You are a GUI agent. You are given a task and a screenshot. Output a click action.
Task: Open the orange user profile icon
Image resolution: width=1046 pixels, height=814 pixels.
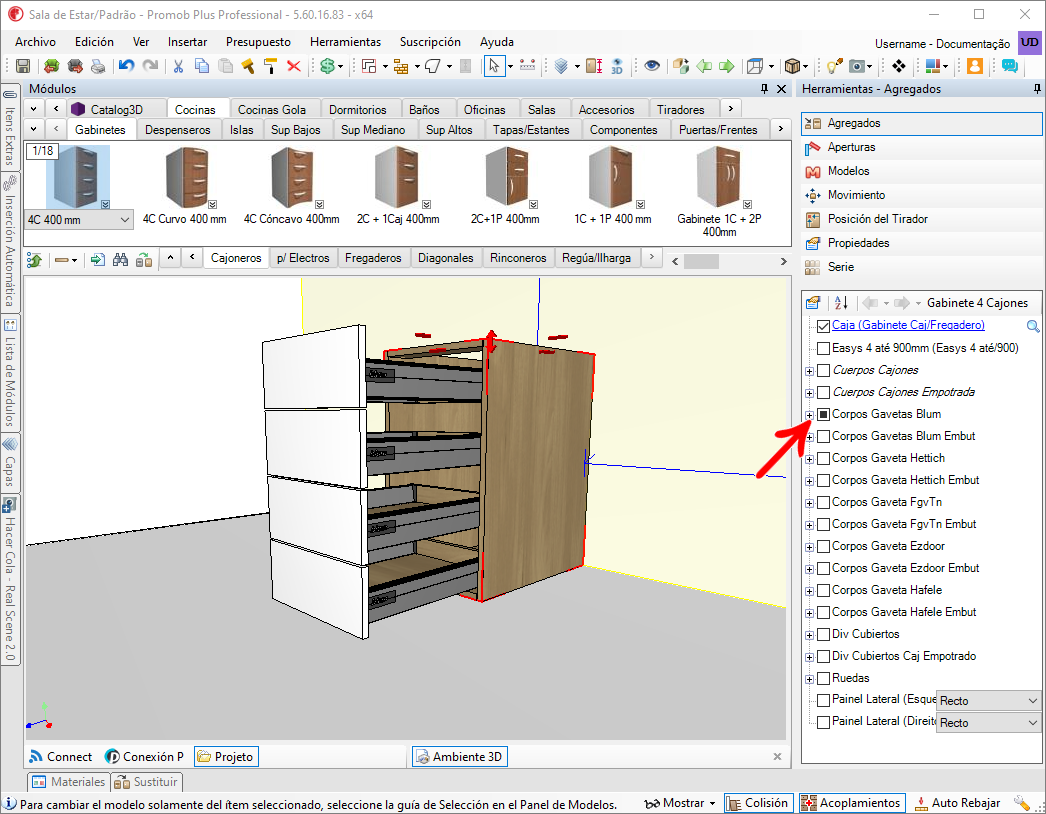(x=975, y=66)
